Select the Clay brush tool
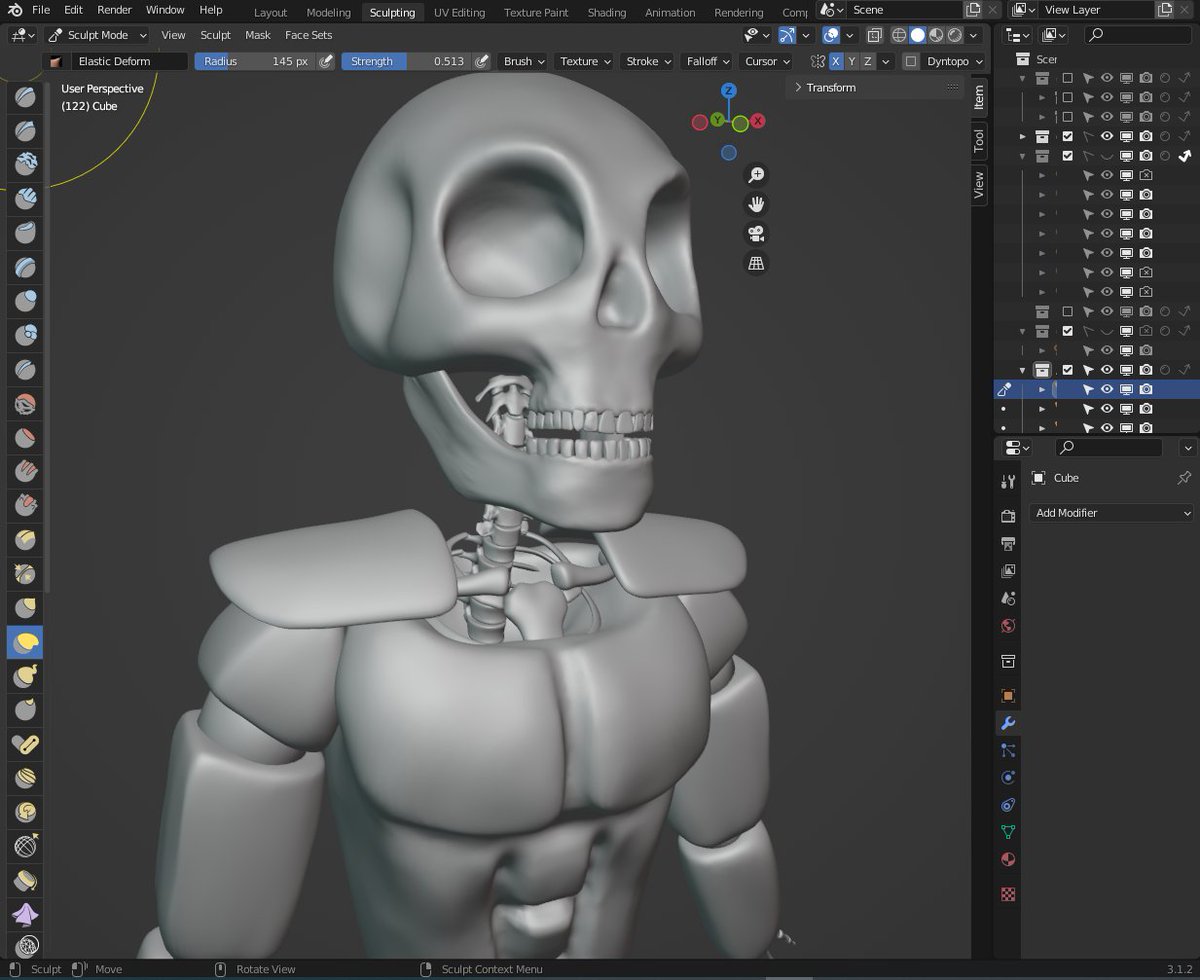1200x980 pixels. pos(25,166)
